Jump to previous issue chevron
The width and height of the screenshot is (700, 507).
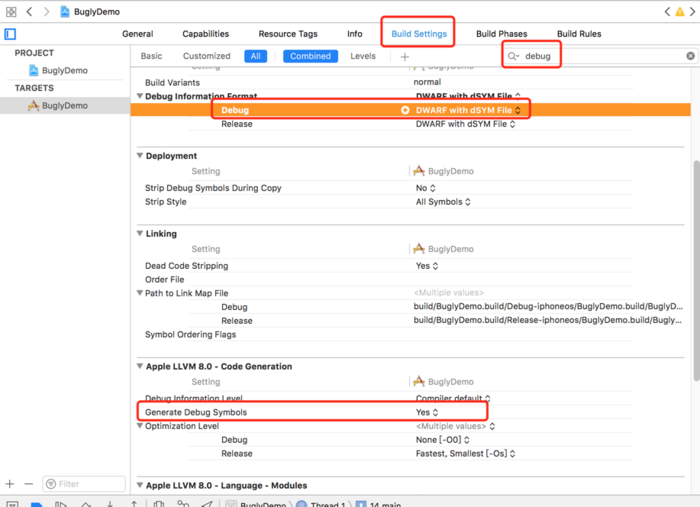pyautogui.click(x=667, y=12)
